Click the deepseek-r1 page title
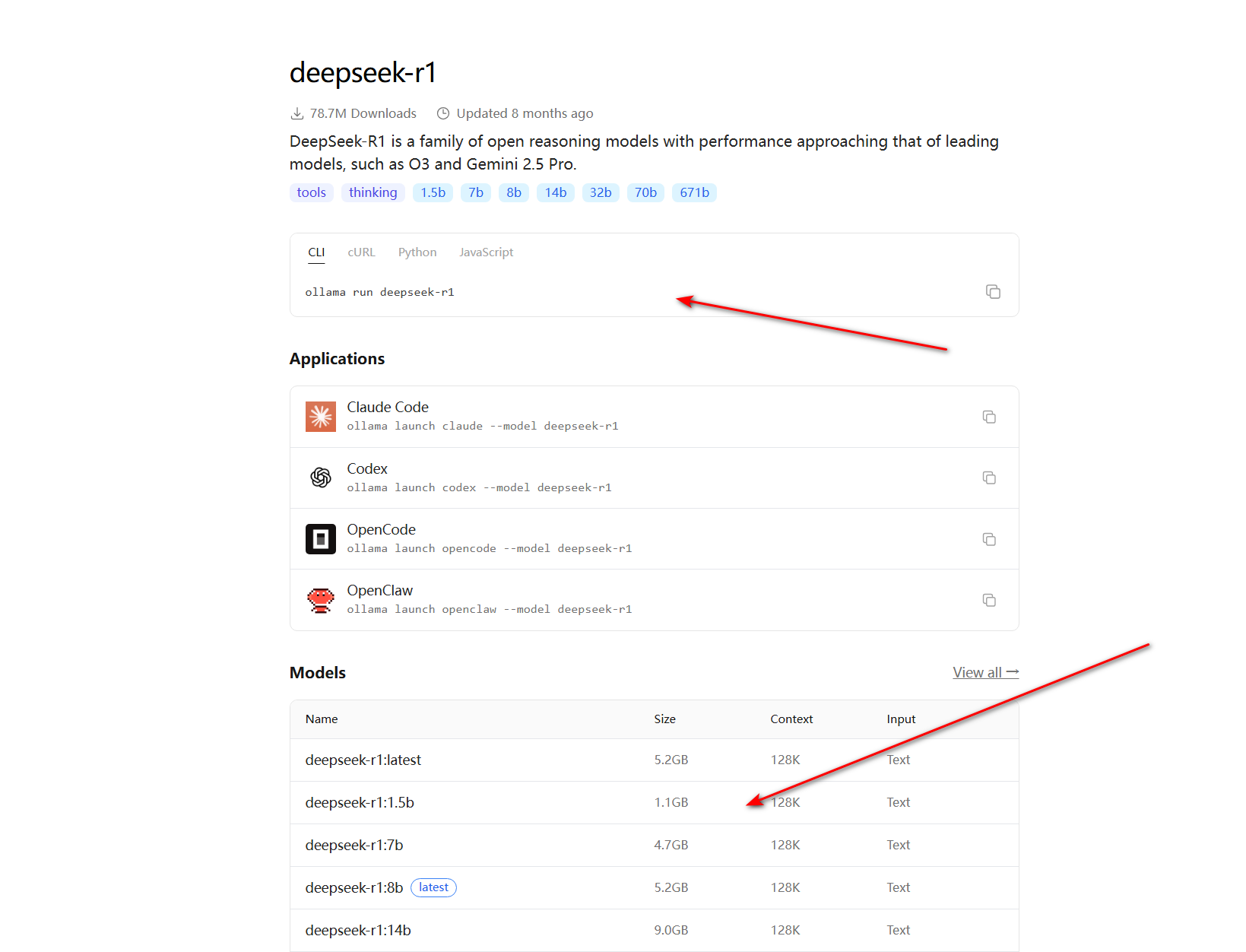Image resolution: width=1246 pixels, height=952 pixels. click(363, 73)
